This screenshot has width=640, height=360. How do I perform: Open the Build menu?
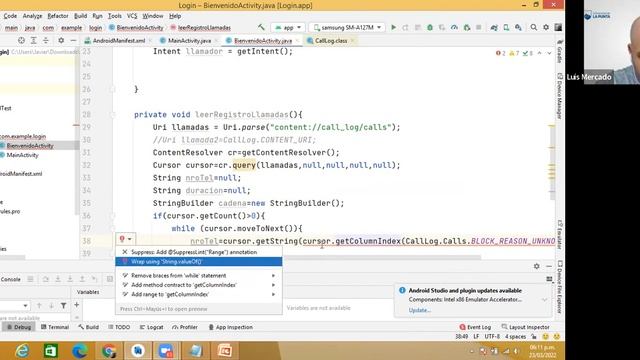[80, 16]
